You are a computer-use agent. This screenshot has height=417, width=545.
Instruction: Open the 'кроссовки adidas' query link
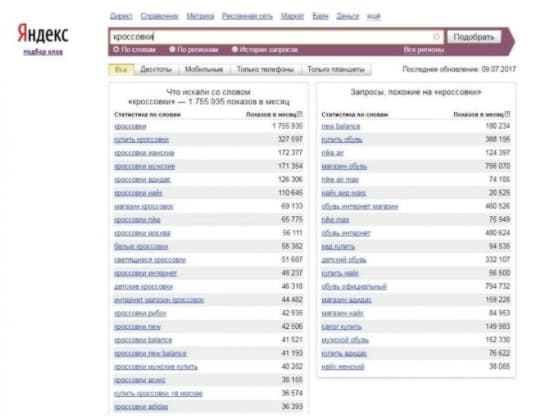click(x=141, y=407)
